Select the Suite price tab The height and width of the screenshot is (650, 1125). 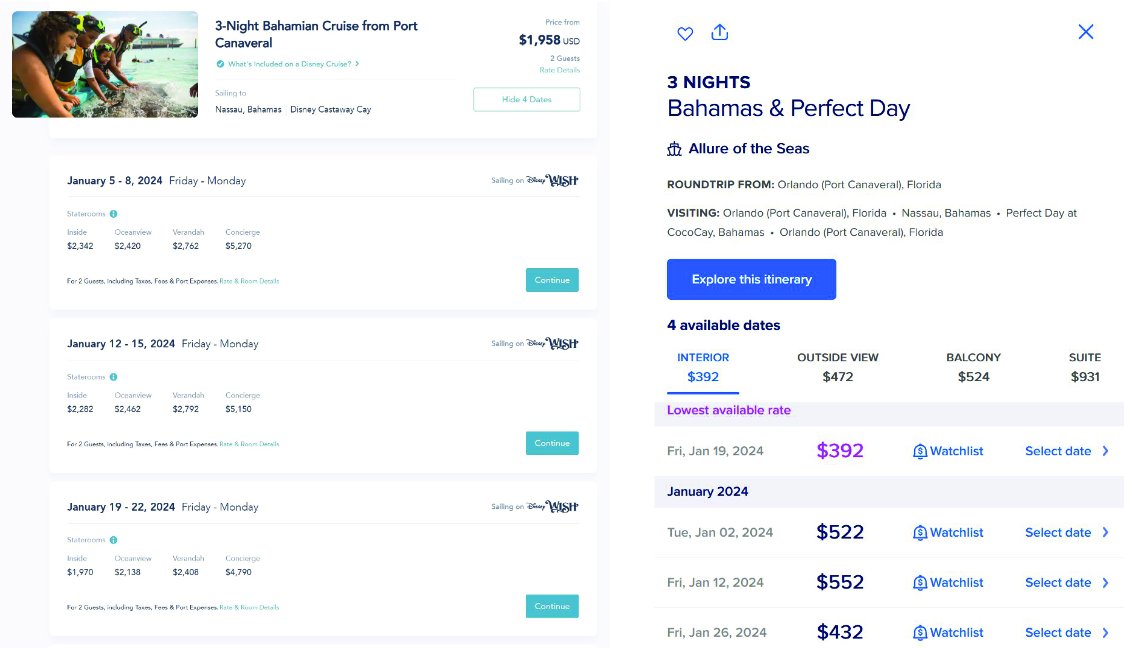1084,367
